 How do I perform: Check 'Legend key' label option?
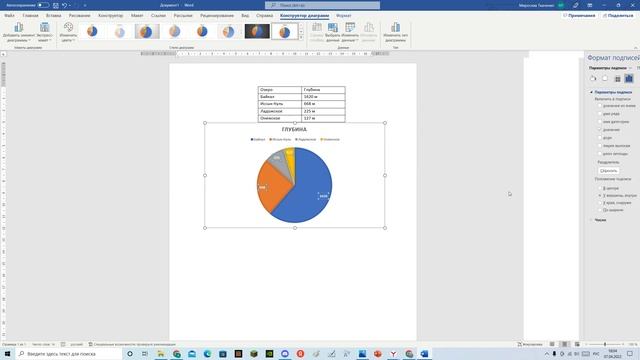[600, 154]
